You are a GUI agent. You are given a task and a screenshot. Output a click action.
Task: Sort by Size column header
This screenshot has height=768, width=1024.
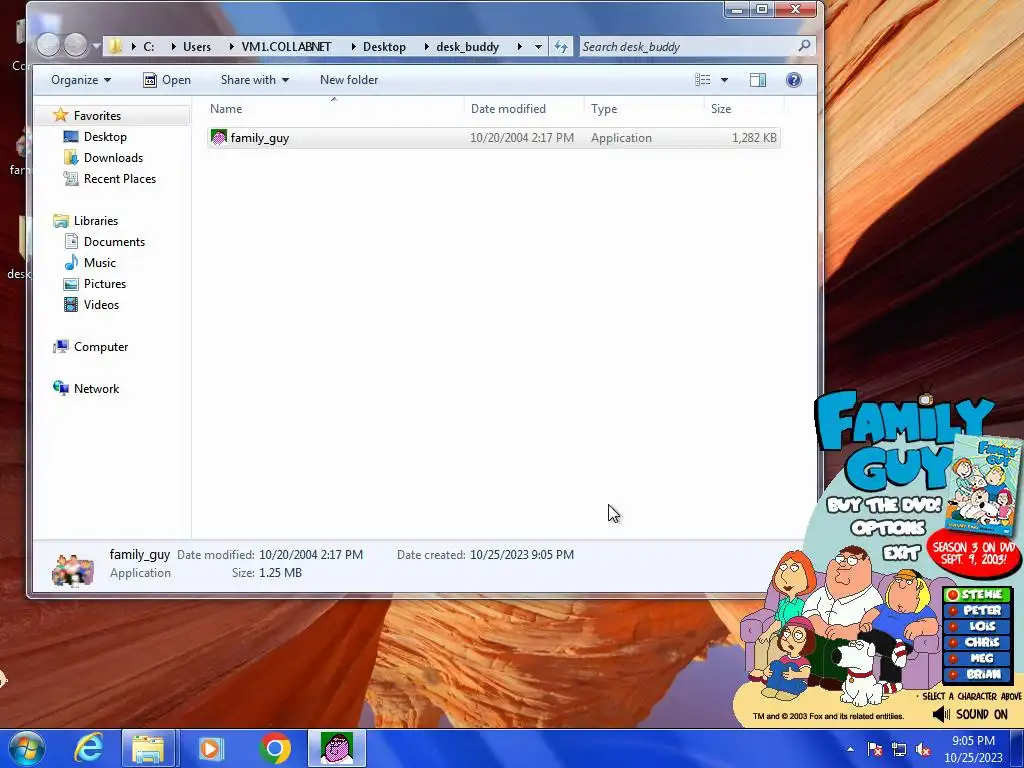(x=744, y=108)
